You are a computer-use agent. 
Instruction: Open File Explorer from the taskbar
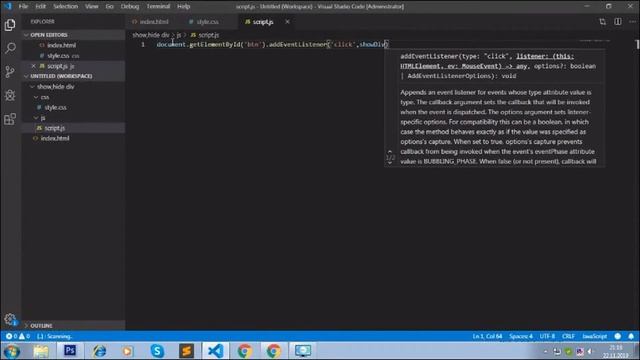[41, 351]
